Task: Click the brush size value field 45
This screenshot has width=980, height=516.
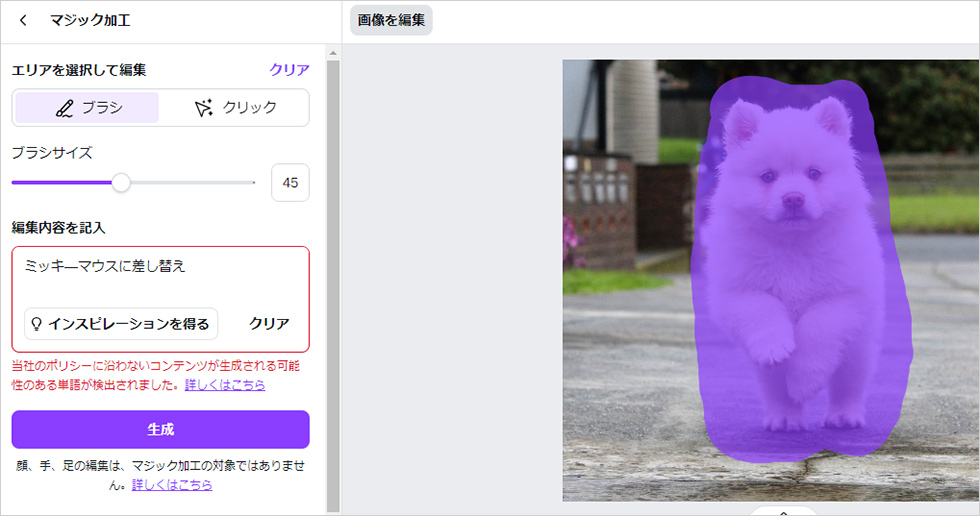Action: click(x=290, y=182)
